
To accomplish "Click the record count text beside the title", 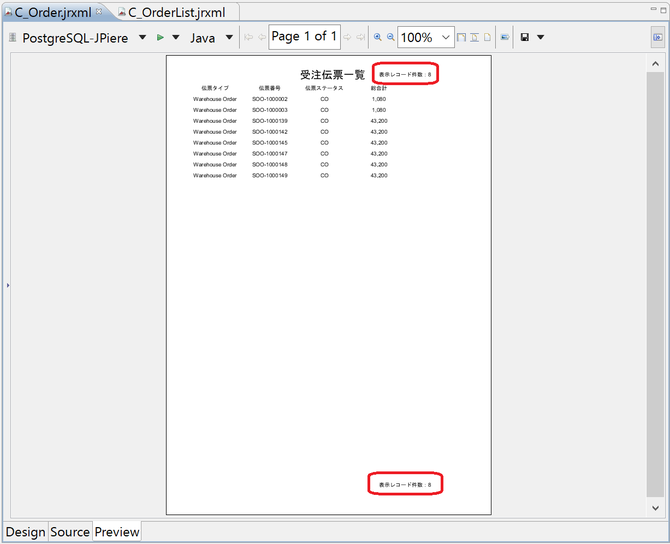I will point(405,74).
